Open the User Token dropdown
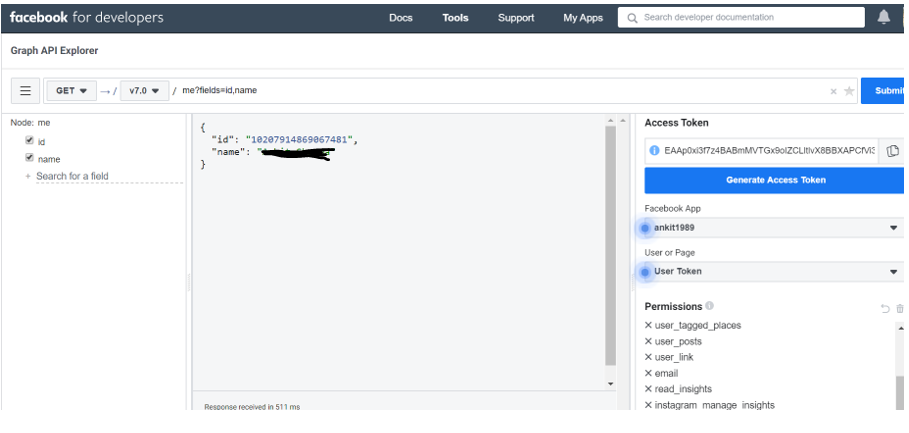909x433 pixels. 774,271
